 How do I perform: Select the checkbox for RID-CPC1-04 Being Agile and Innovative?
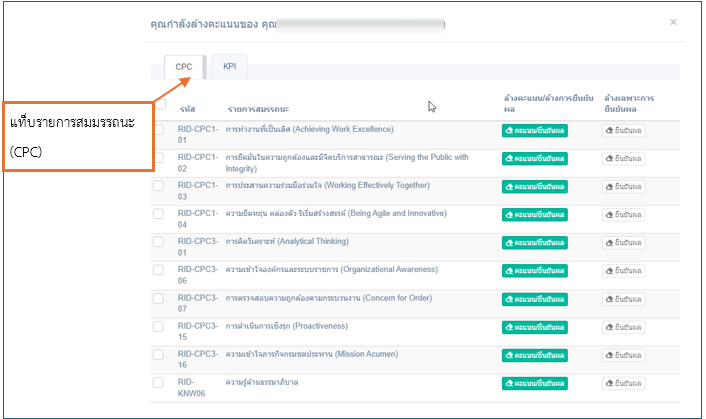[158, 213]
